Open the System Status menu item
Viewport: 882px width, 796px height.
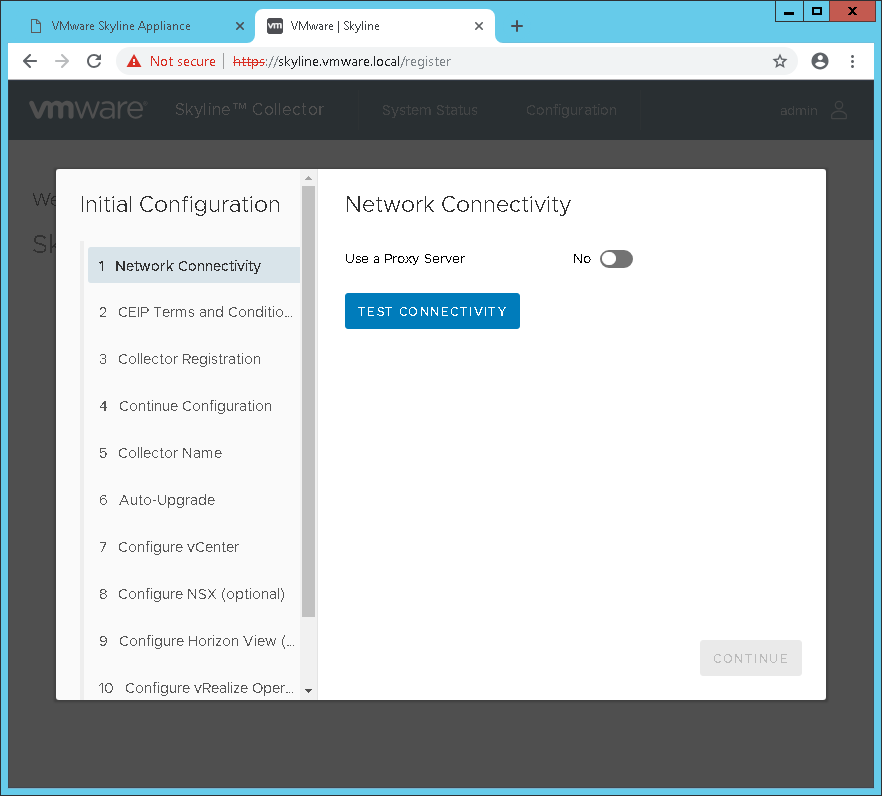[430, 110]
